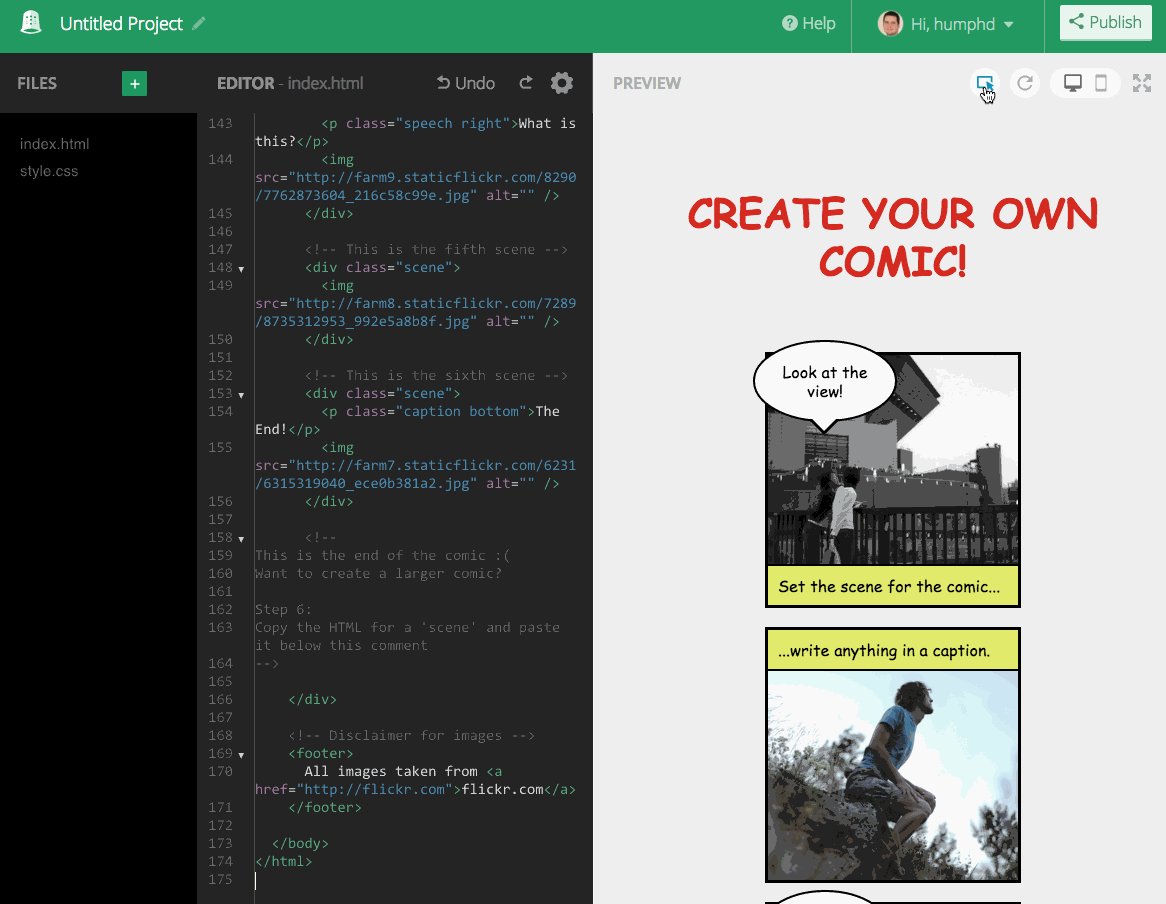Switch preview to desktop view
The height and width of the screenshot is (904, 1166).
(1072, 84)
